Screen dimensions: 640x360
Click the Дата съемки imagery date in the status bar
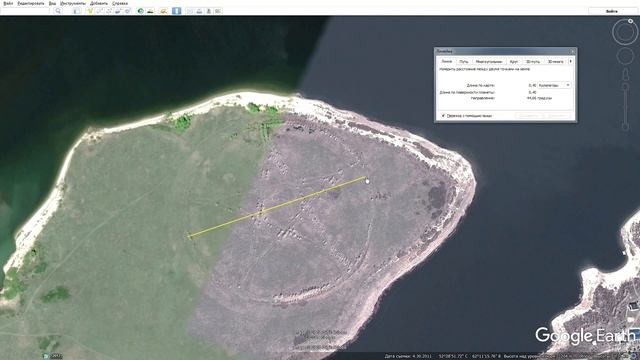pos(408,356)
